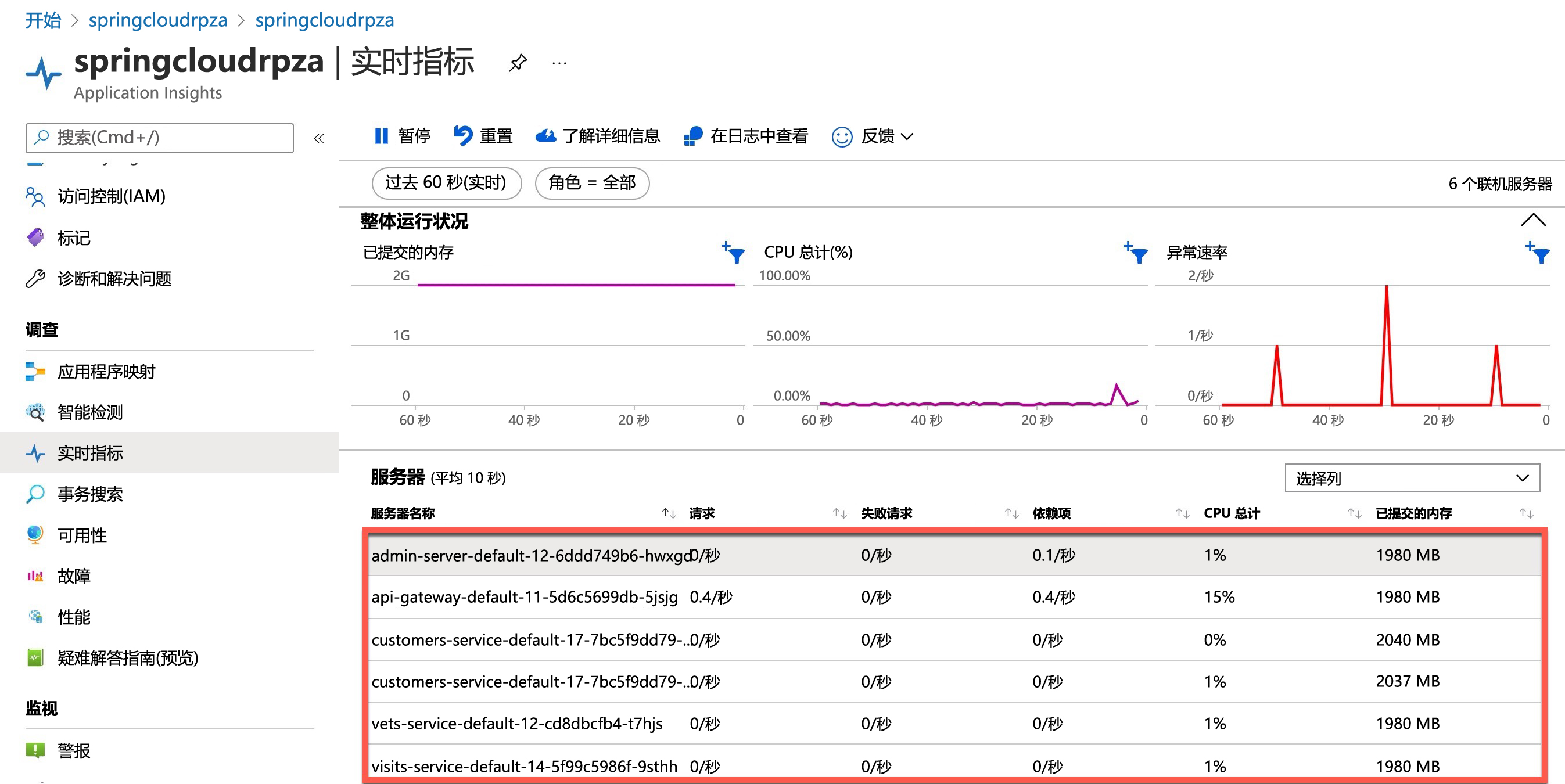Viewport: 1565px width, 784px height.
Task: Collapse the 整体运行状况 section
Action: tap(1532, 220)
